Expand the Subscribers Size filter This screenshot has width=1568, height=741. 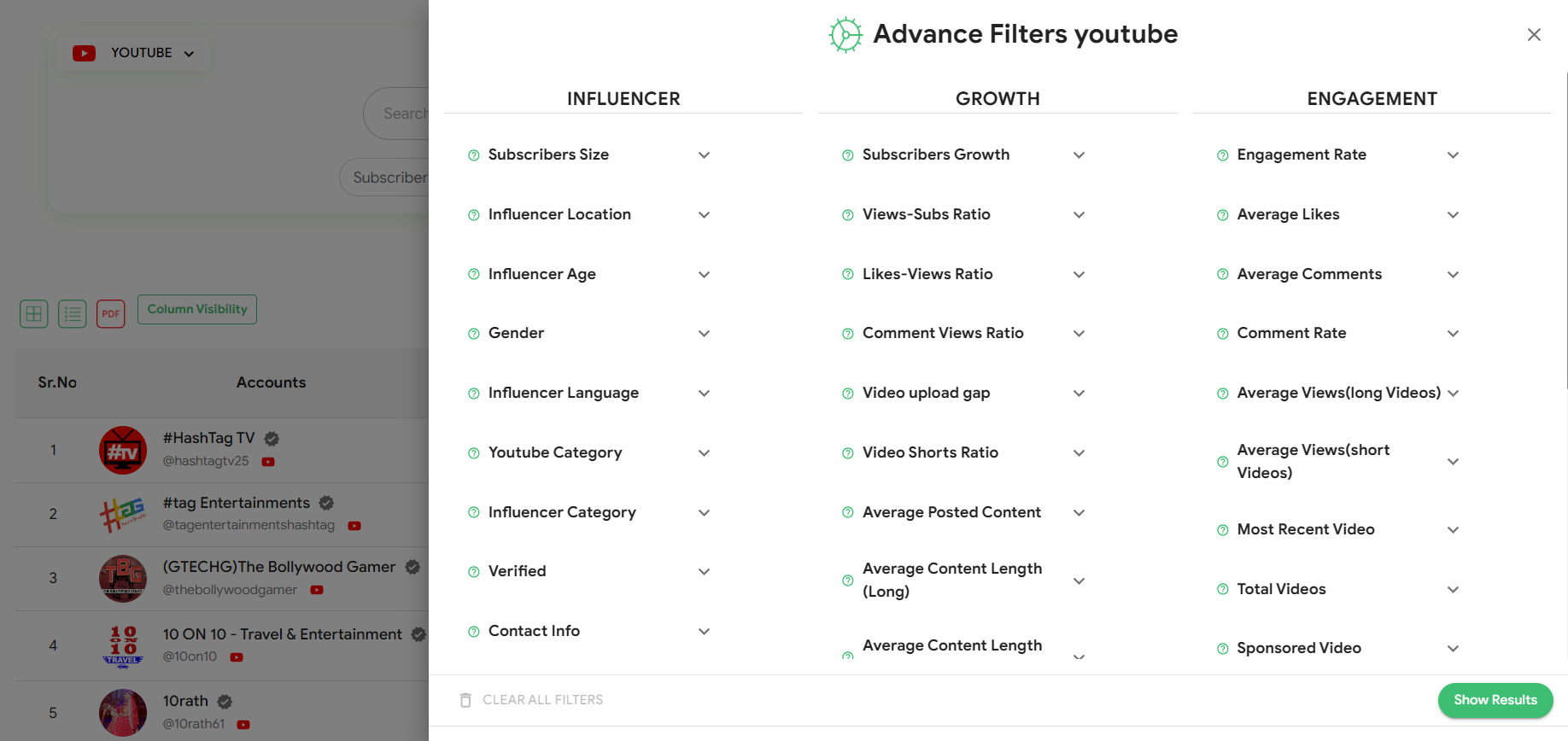tap(704, 155)
